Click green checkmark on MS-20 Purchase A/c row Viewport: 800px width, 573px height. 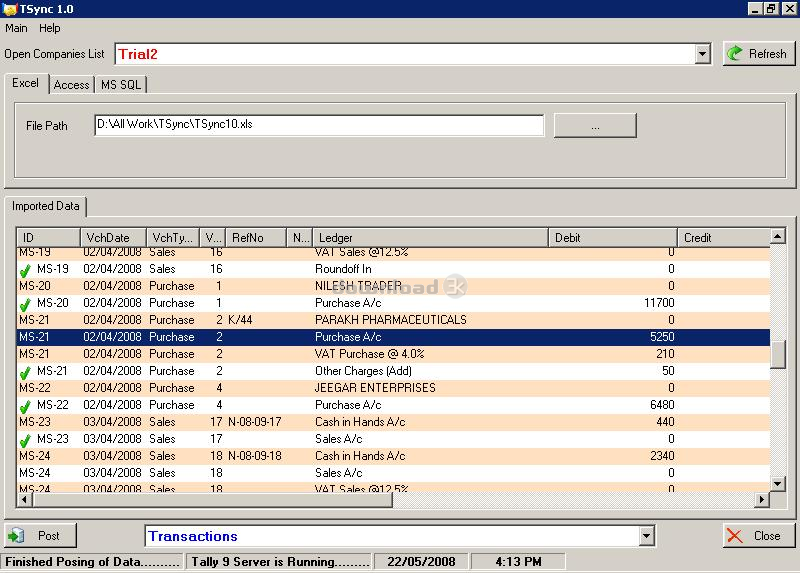[x=25, y=304]
